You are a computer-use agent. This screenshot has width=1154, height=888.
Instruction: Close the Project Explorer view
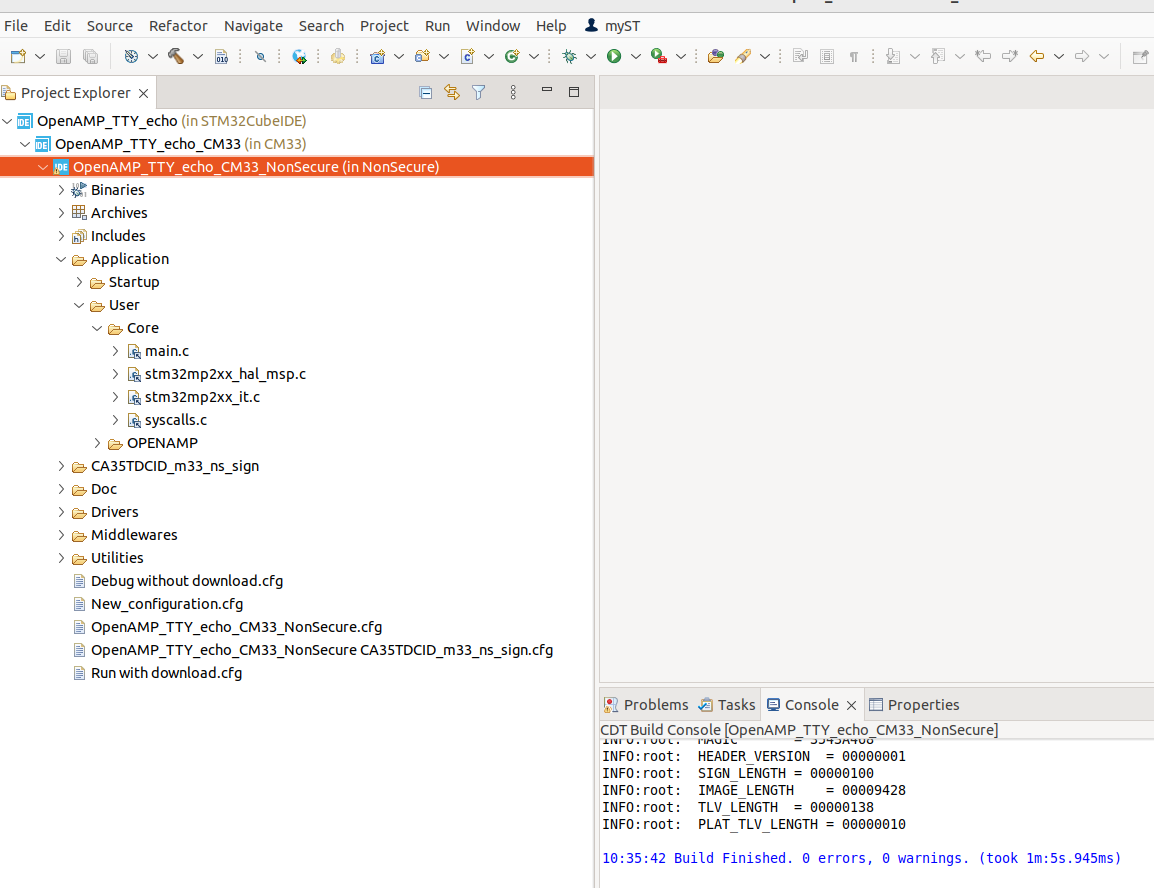(144, 93)
